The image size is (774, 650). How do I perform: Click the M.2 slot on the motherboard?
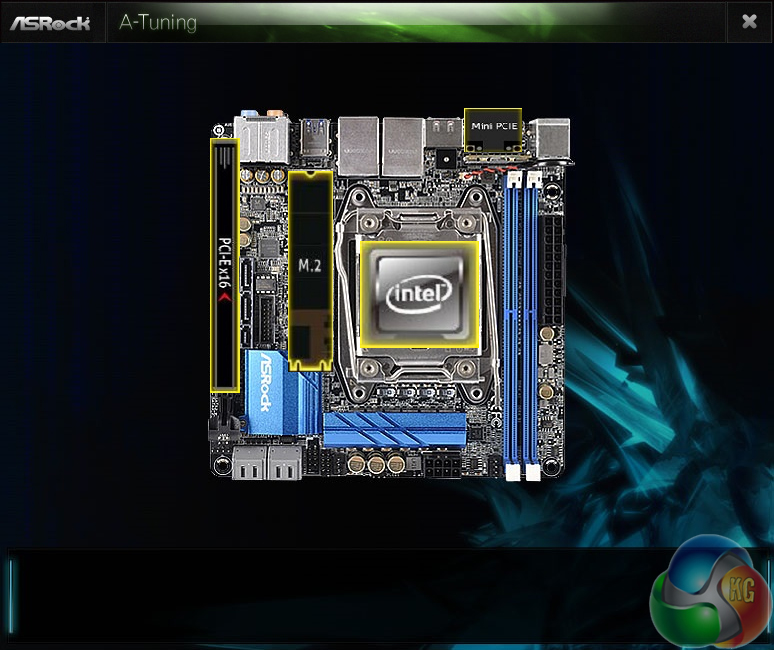pos(310,270)
